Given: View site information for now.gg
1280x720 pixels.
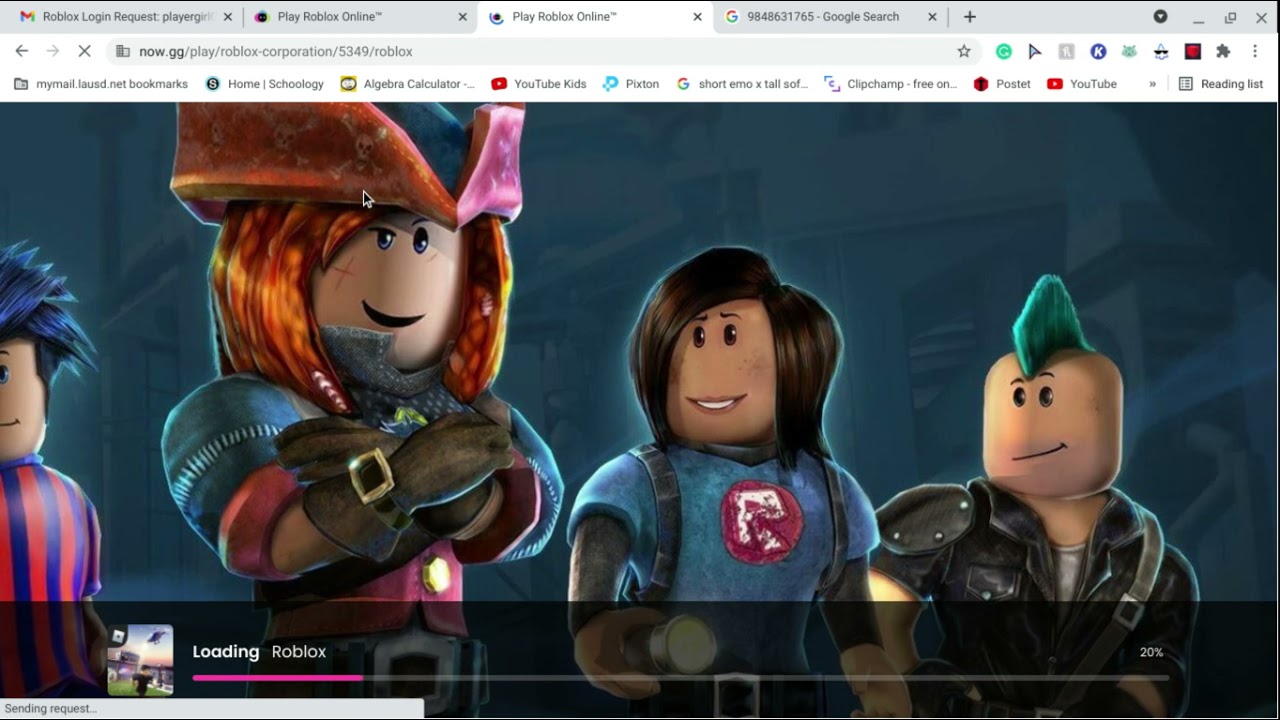Looking at the screenshot, I should [122, 51].
